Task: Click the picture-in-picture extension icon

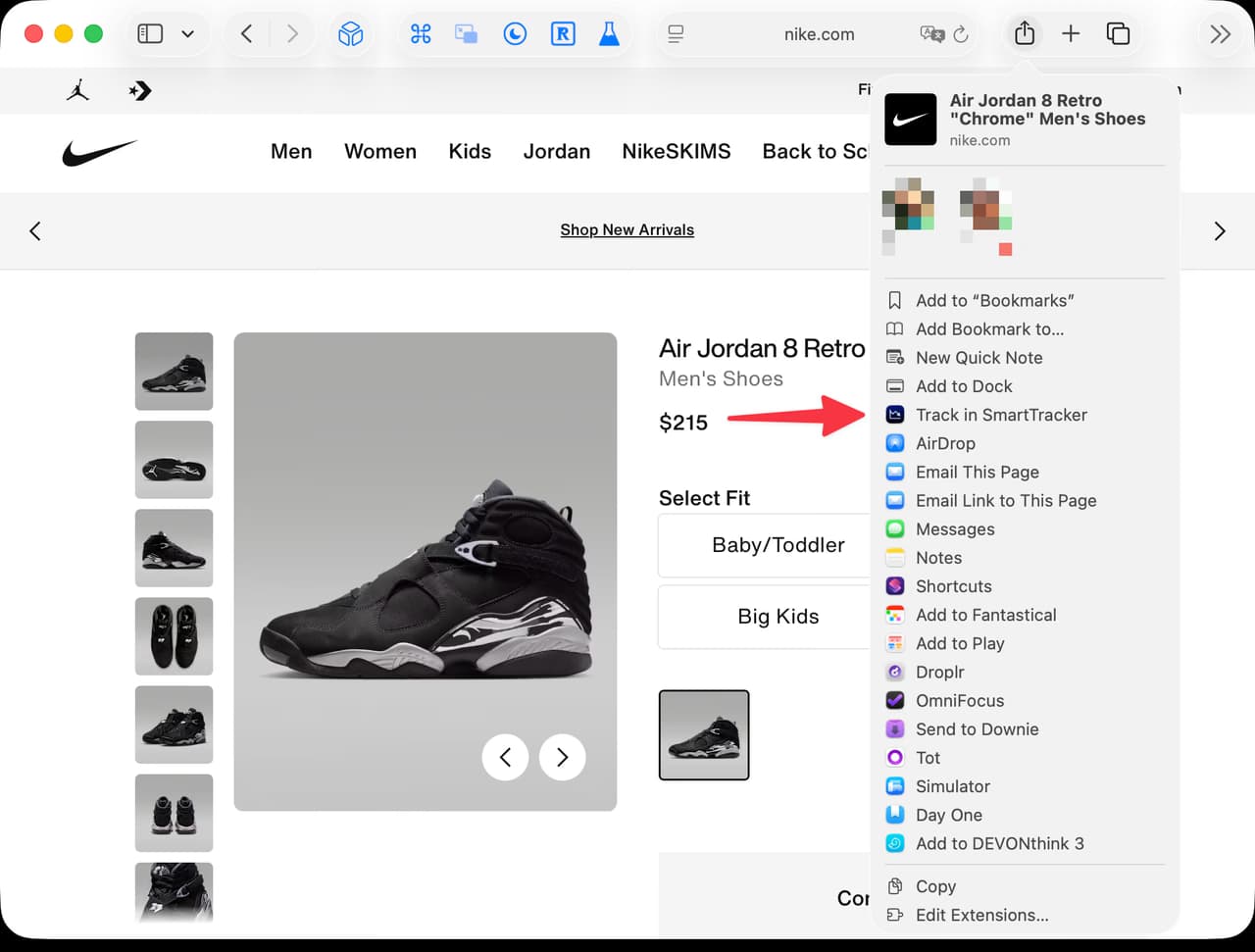Action: (x=466, y=34)
